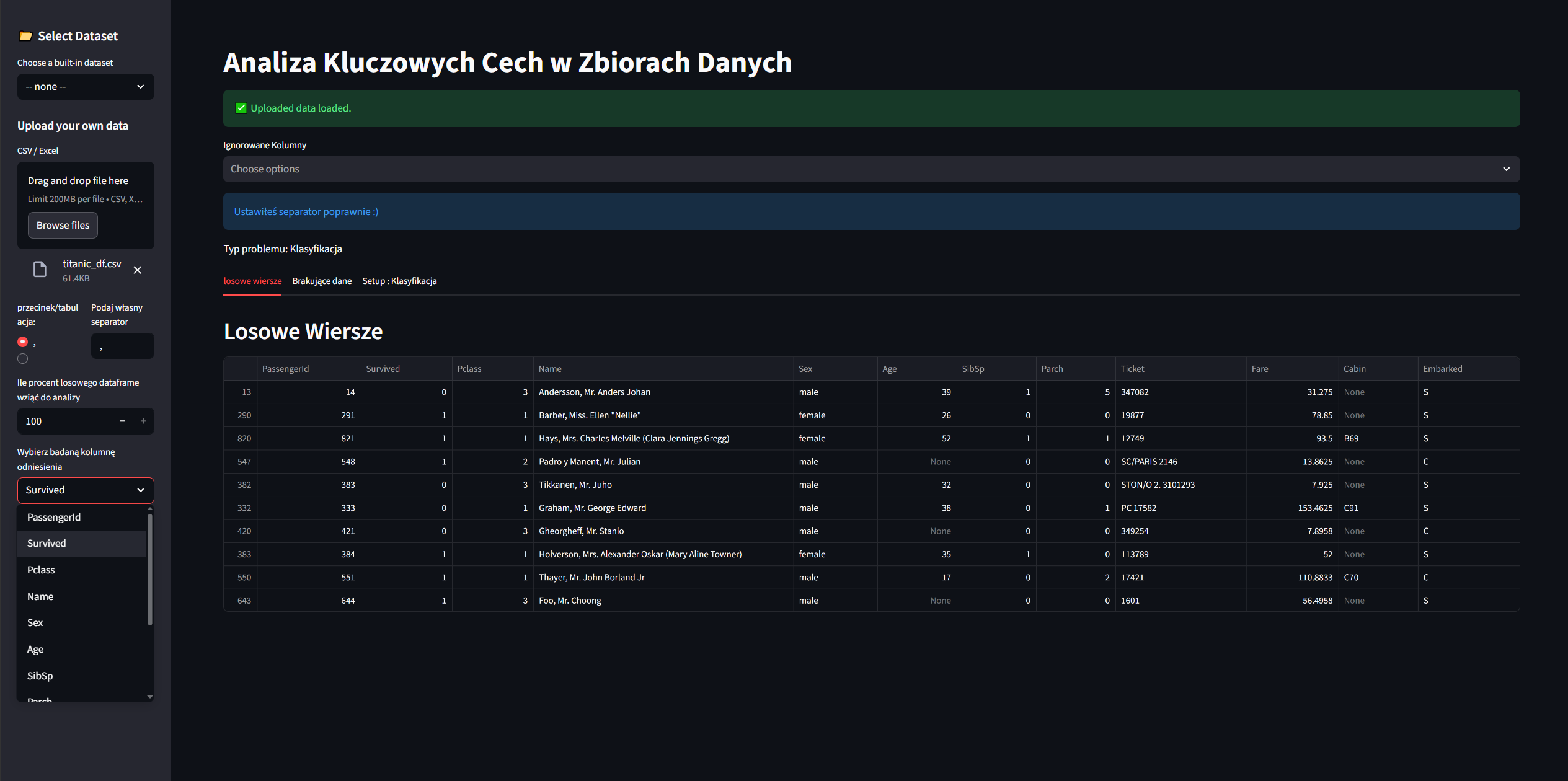This screenshot has height=781, width=1568.
Task: Click the titanic_df.csv file document icon
Action: [x=40, y=270]
